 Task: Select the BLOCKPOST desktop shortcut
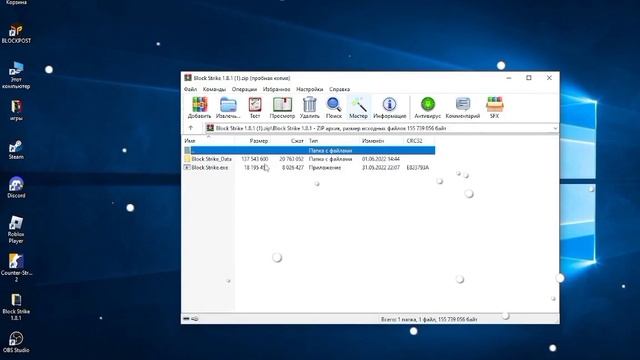(x=16, y=34)
